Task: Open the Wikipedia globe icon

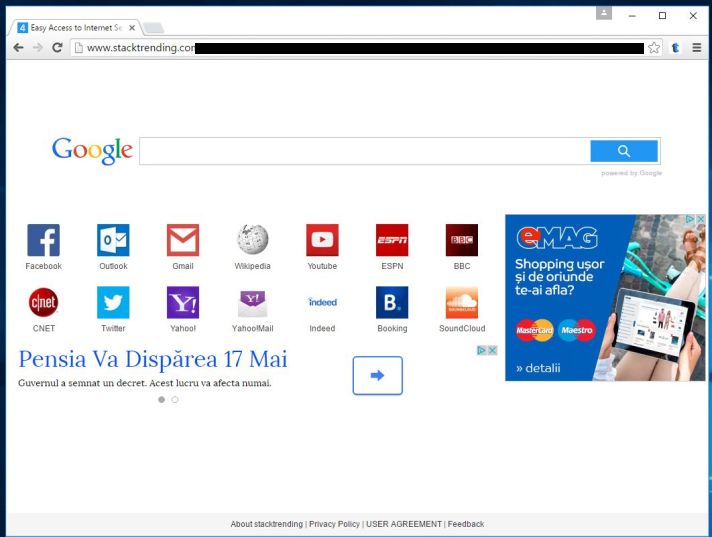Action: coord(252,240)
